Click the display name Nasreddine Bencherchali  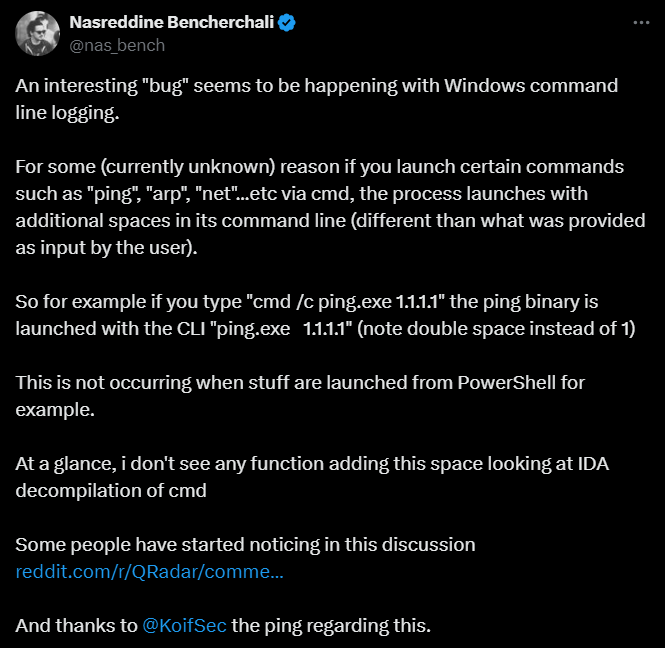pyautogui.click(x=172, y=22)
